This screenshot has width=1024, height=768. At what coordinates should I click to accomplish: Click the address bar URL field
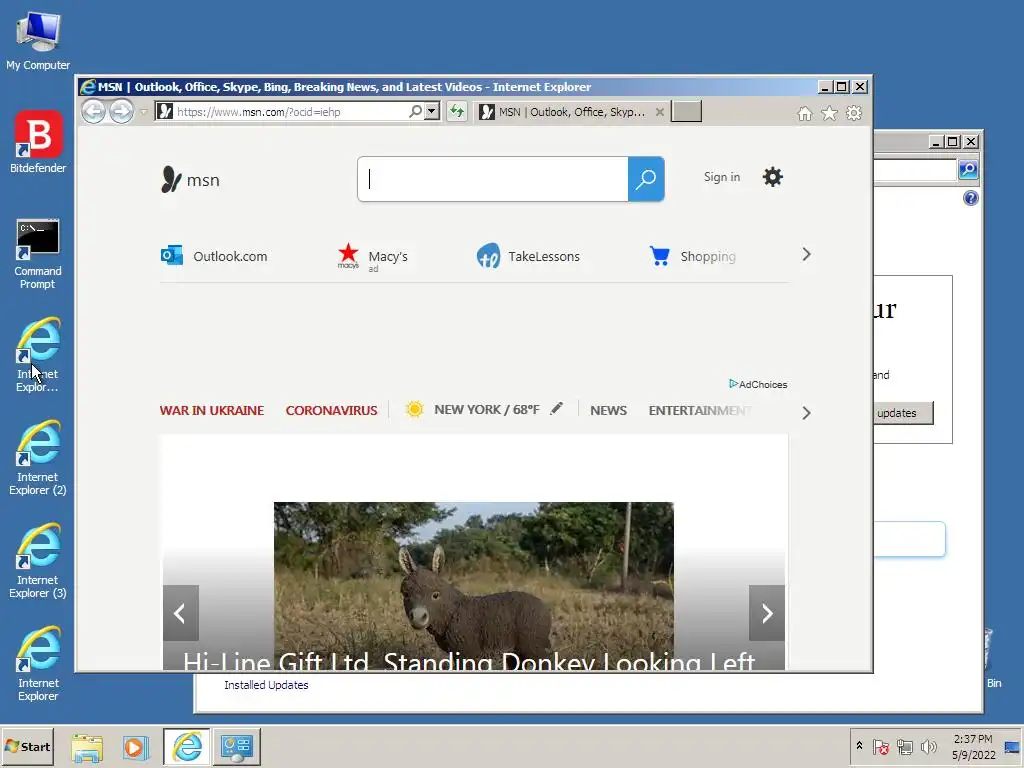tap(282, 112)
